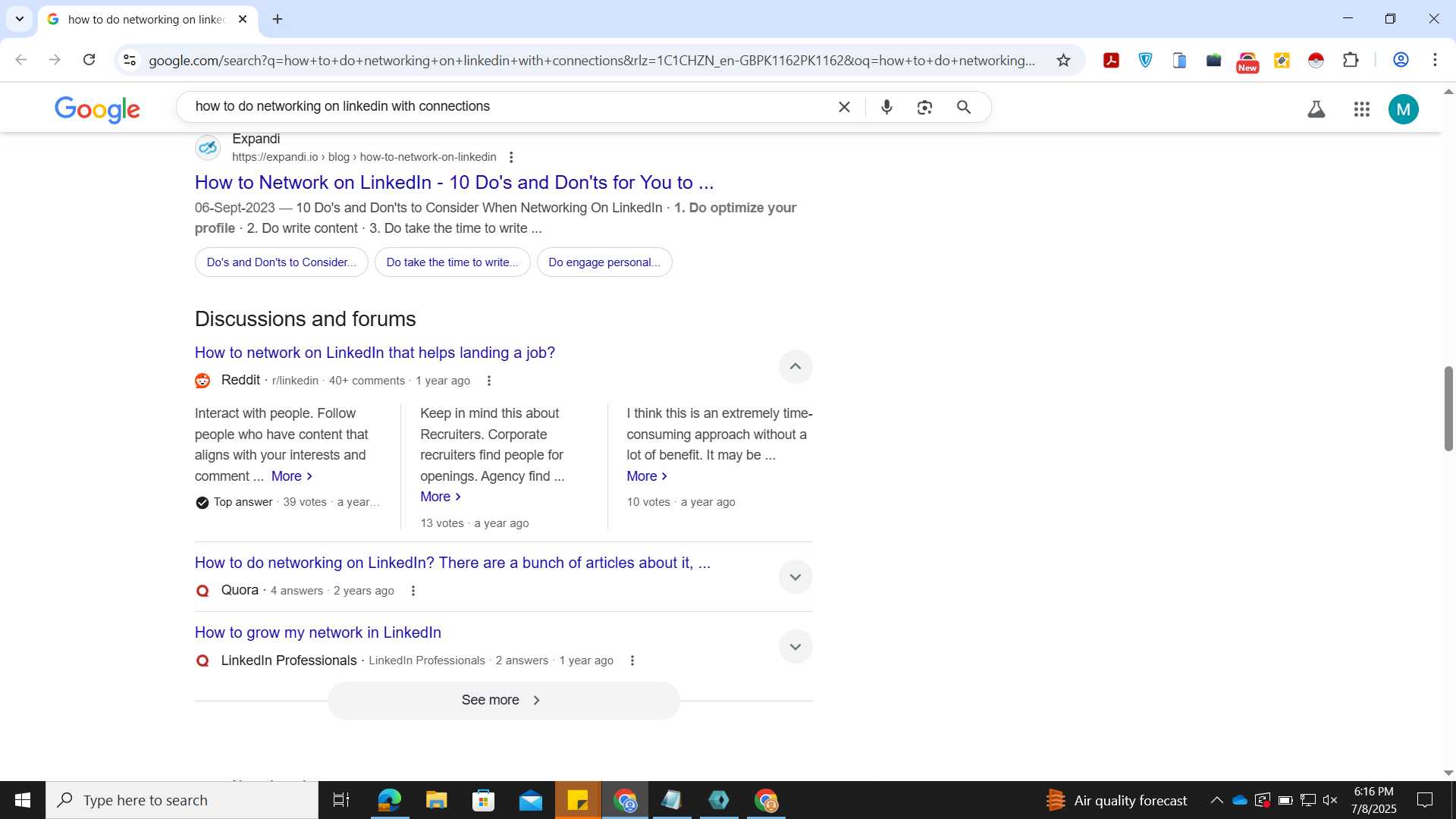
Task: Search by image with Google Lens
Action: [924, 107]
